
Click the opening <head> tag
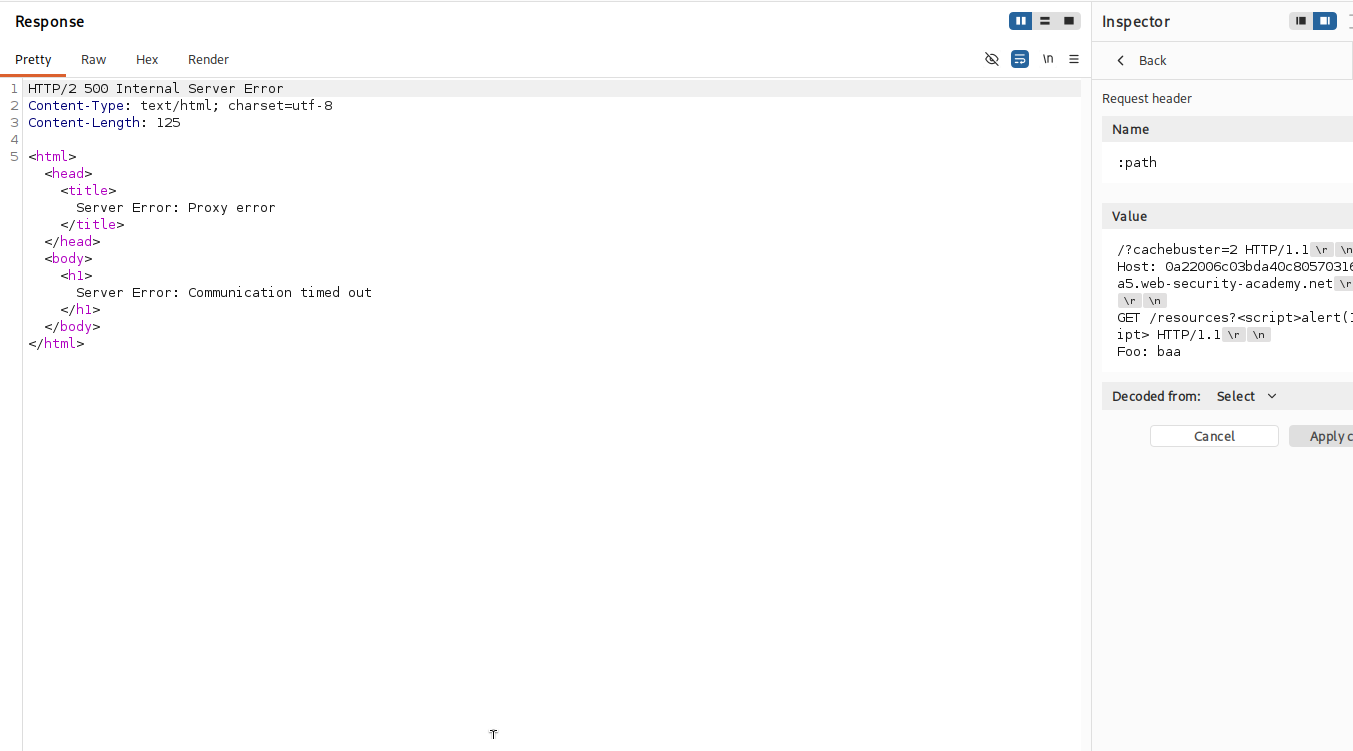68,173
